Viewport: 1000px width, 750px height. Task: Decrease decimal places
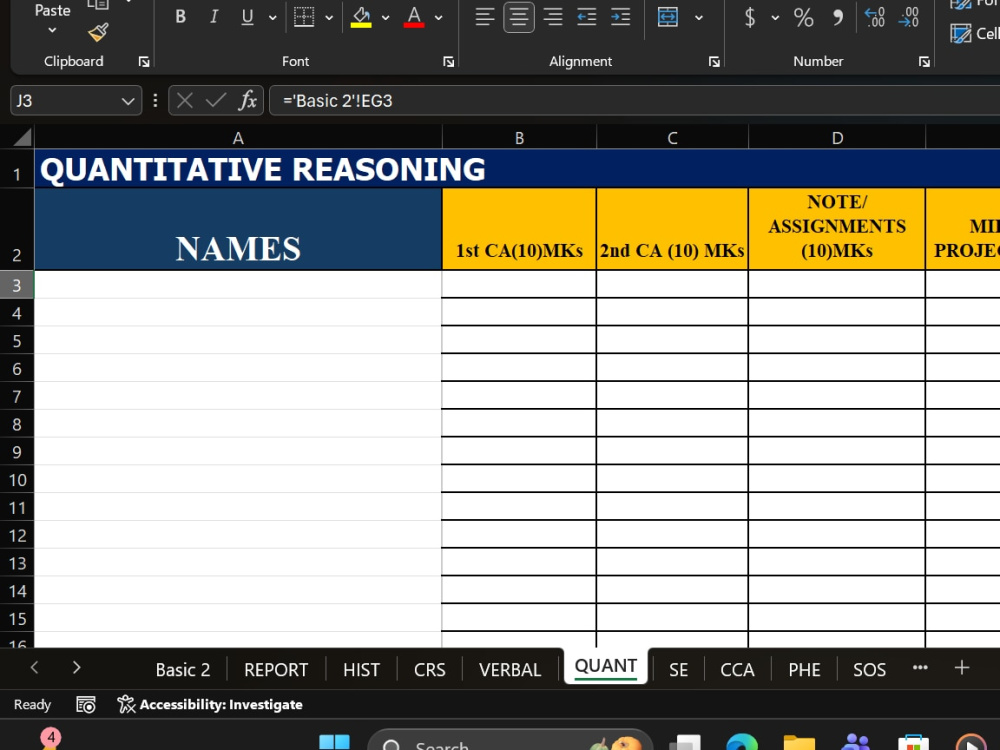pyautogui.click(x=908, y=17)
